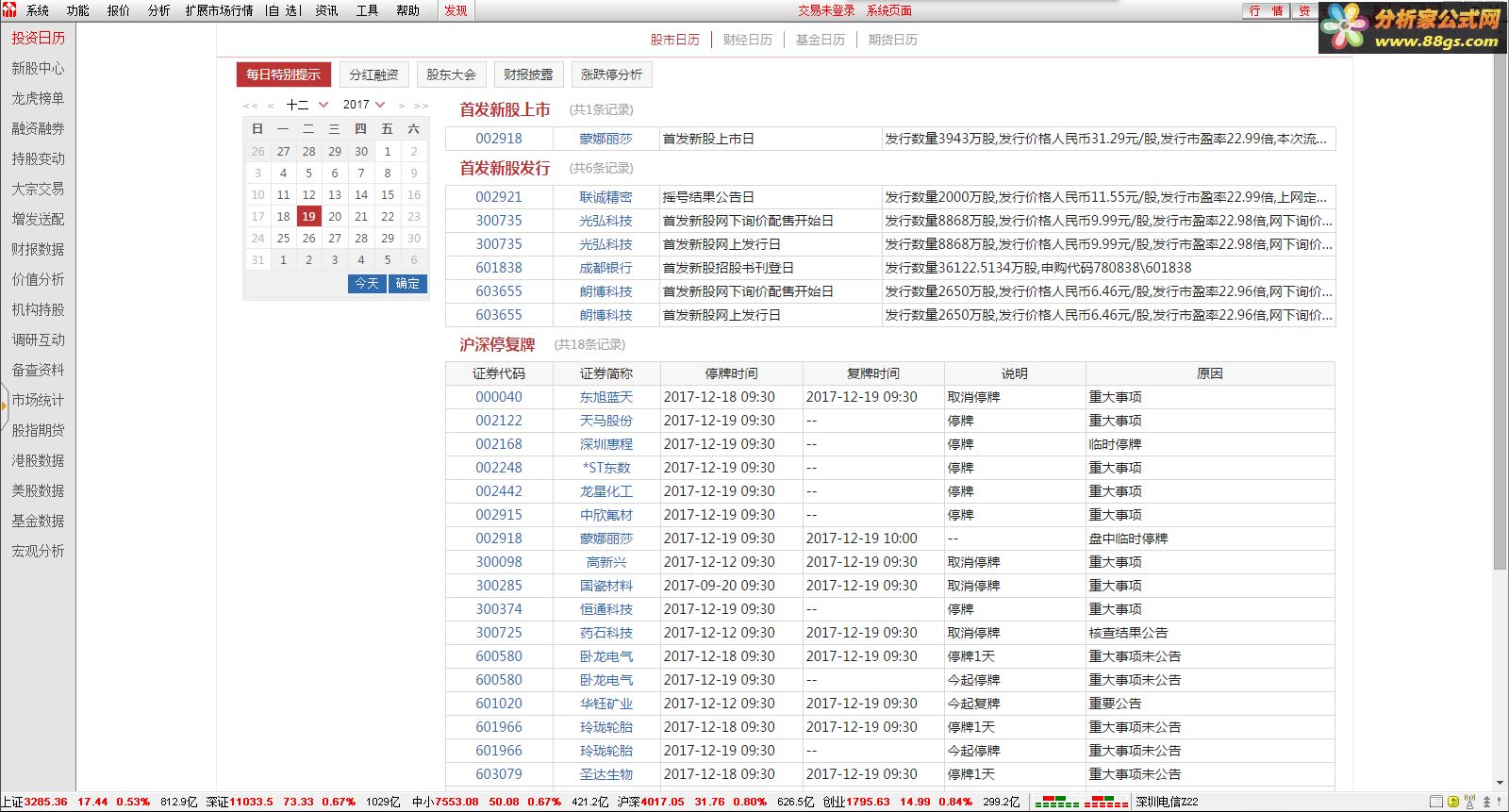Open stock code 603079 link
The height and width of the screenshot is (812, 1509).
(x=499, y=774)
